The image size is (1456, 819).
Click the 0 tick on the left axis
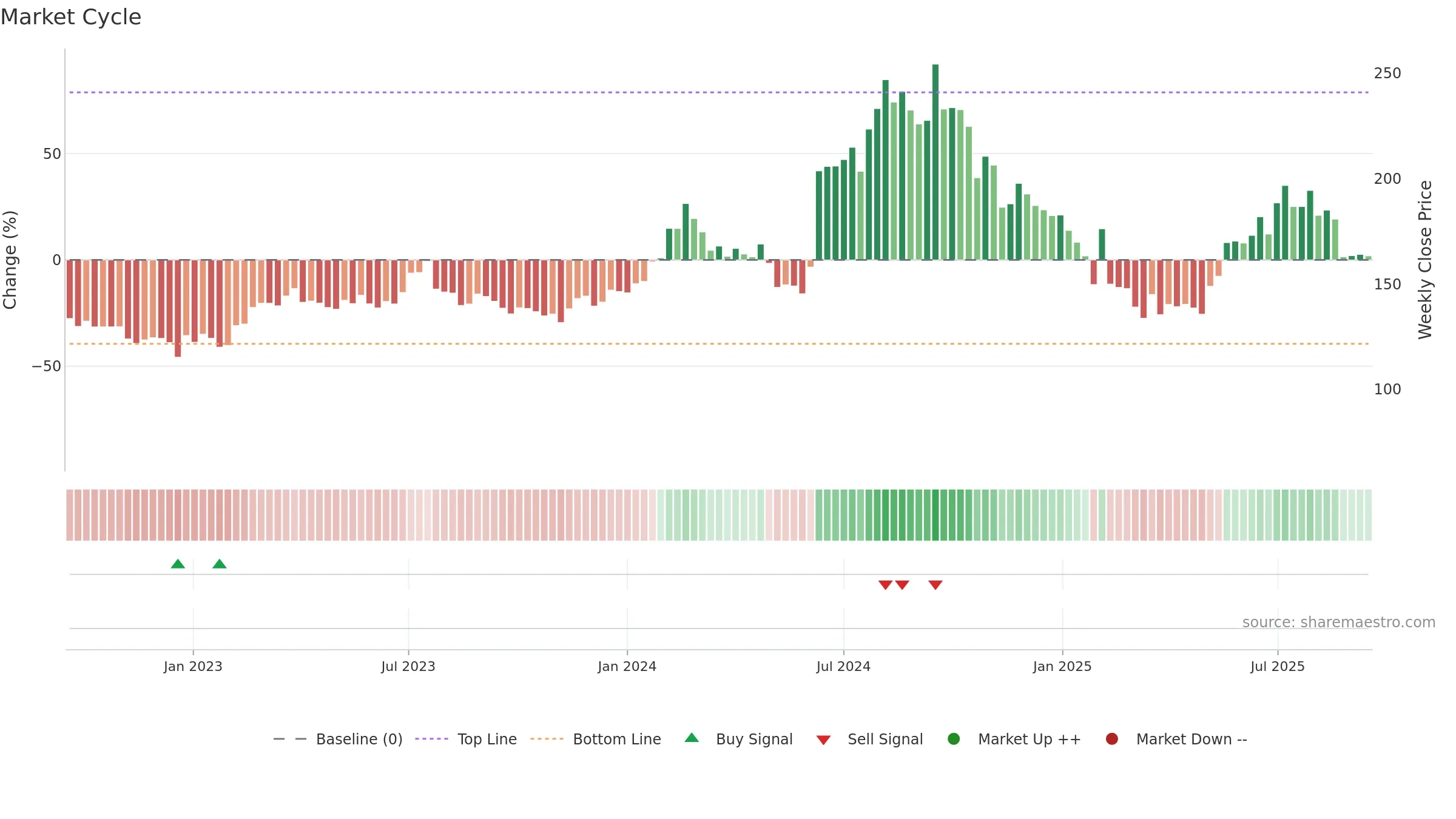click(x=57, y=260)
